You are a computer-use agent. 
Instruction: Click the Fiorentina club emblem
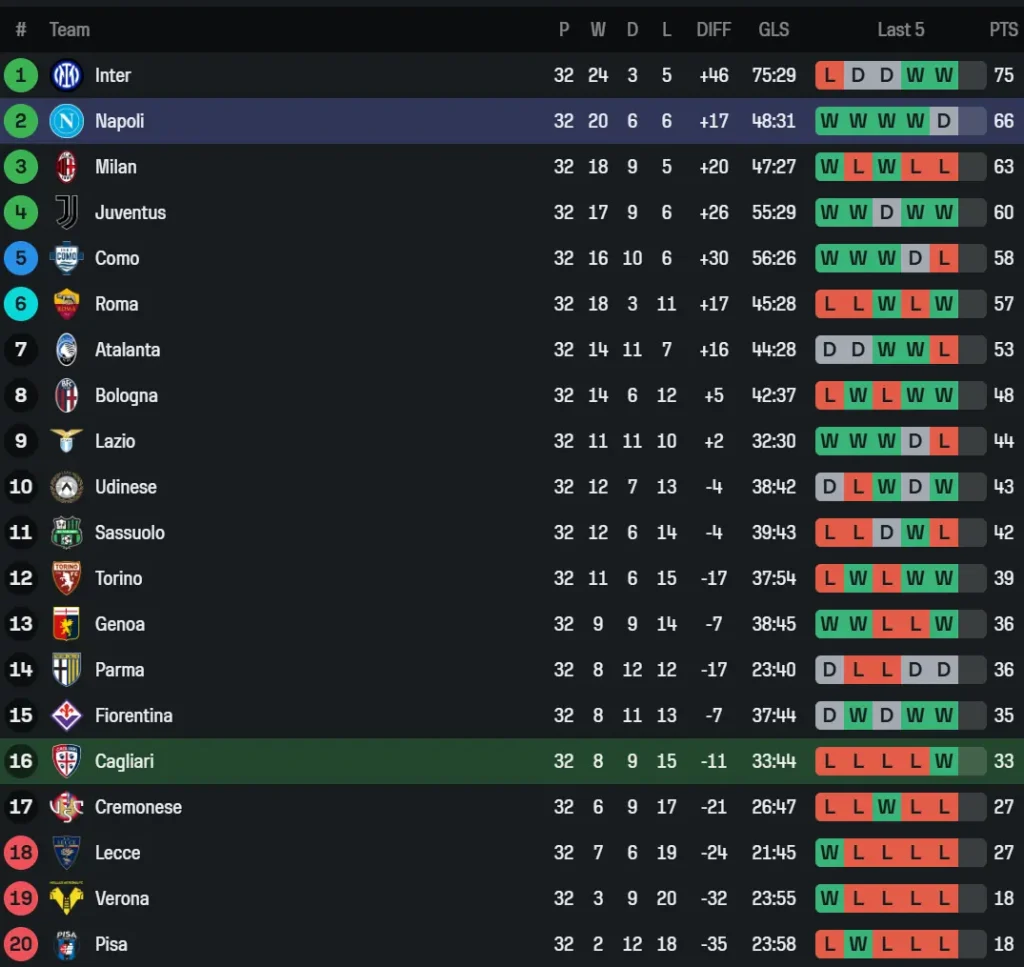[x=66, y=716]
